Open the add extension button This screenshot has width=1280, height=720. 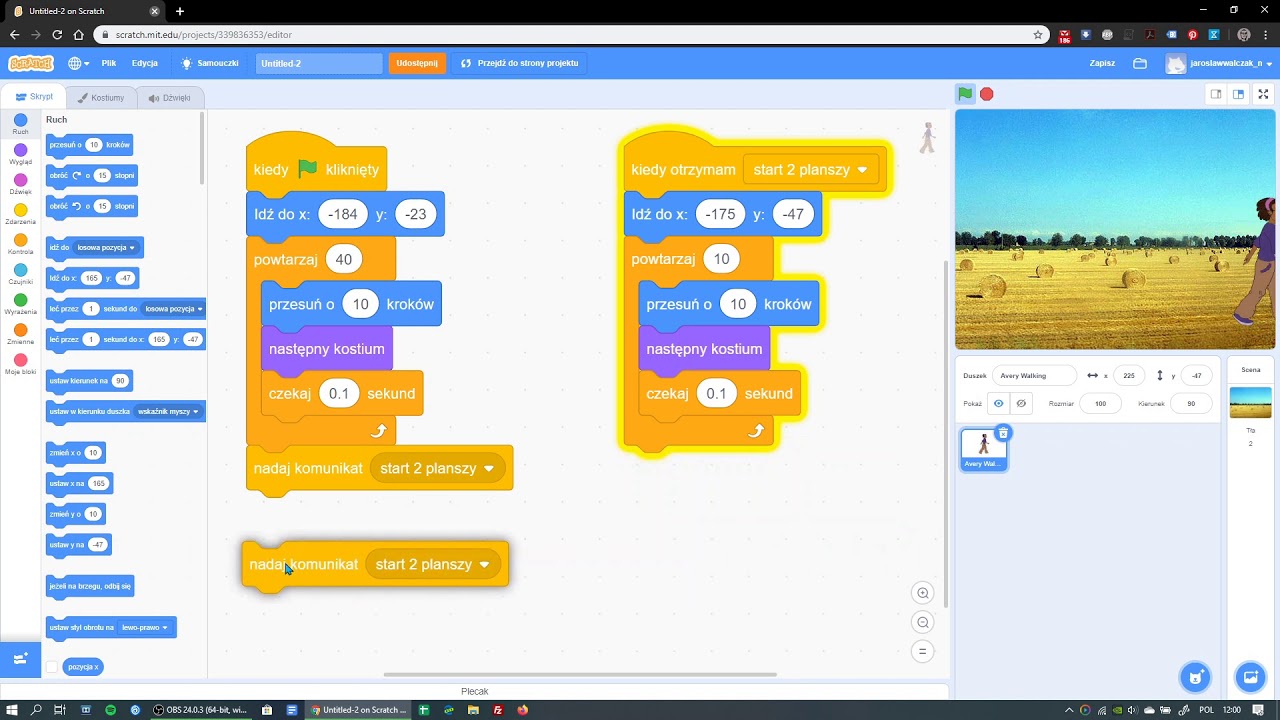(x=20, y=658)
